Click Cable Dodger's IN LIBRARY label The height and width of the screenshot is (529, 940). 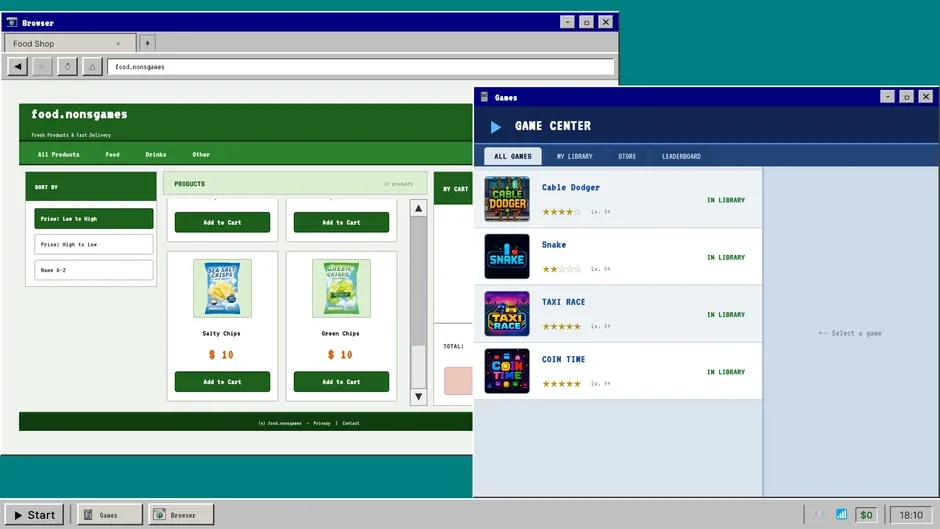coord(726,200)
